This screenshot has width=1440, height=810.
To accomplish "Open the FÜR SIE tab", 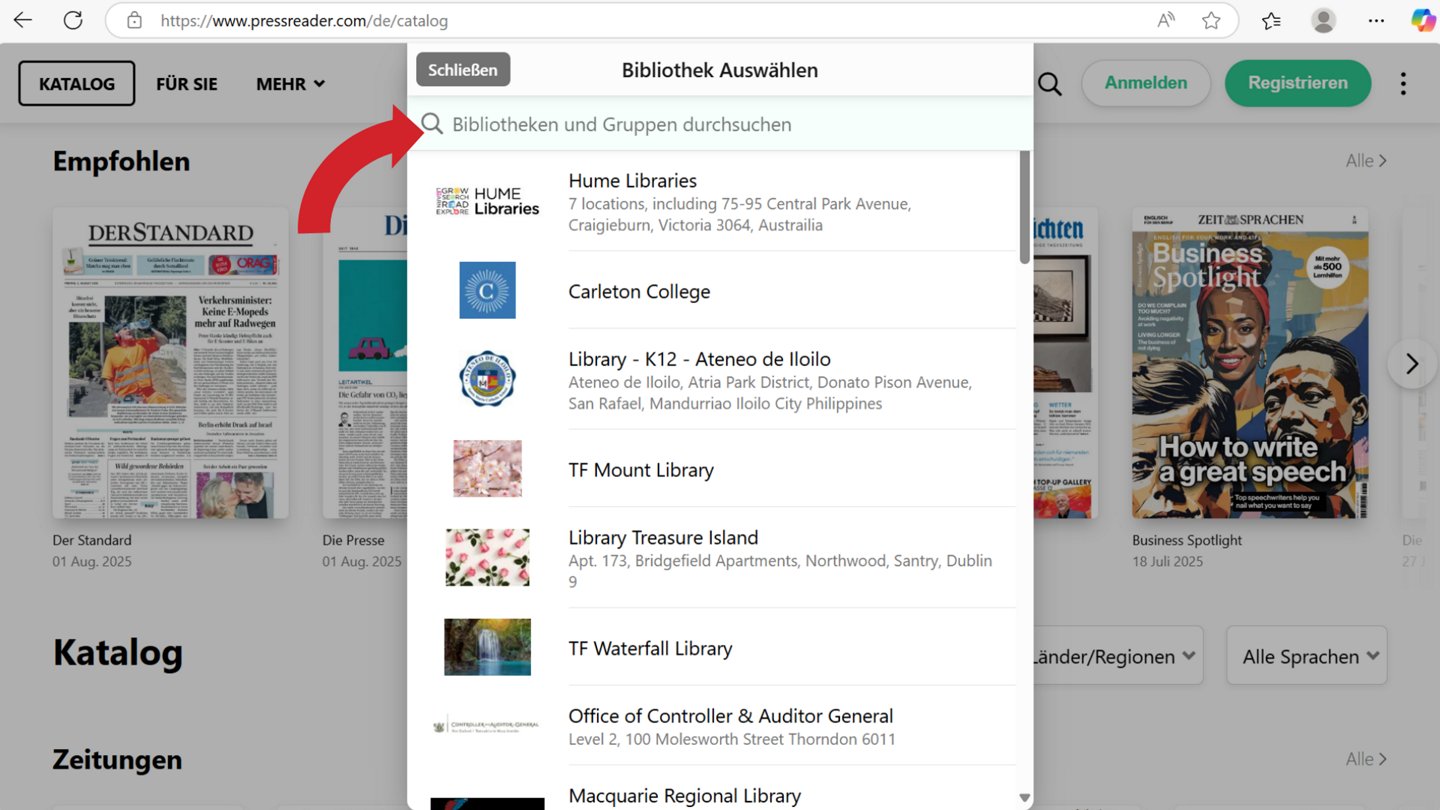I will (186, 84).
